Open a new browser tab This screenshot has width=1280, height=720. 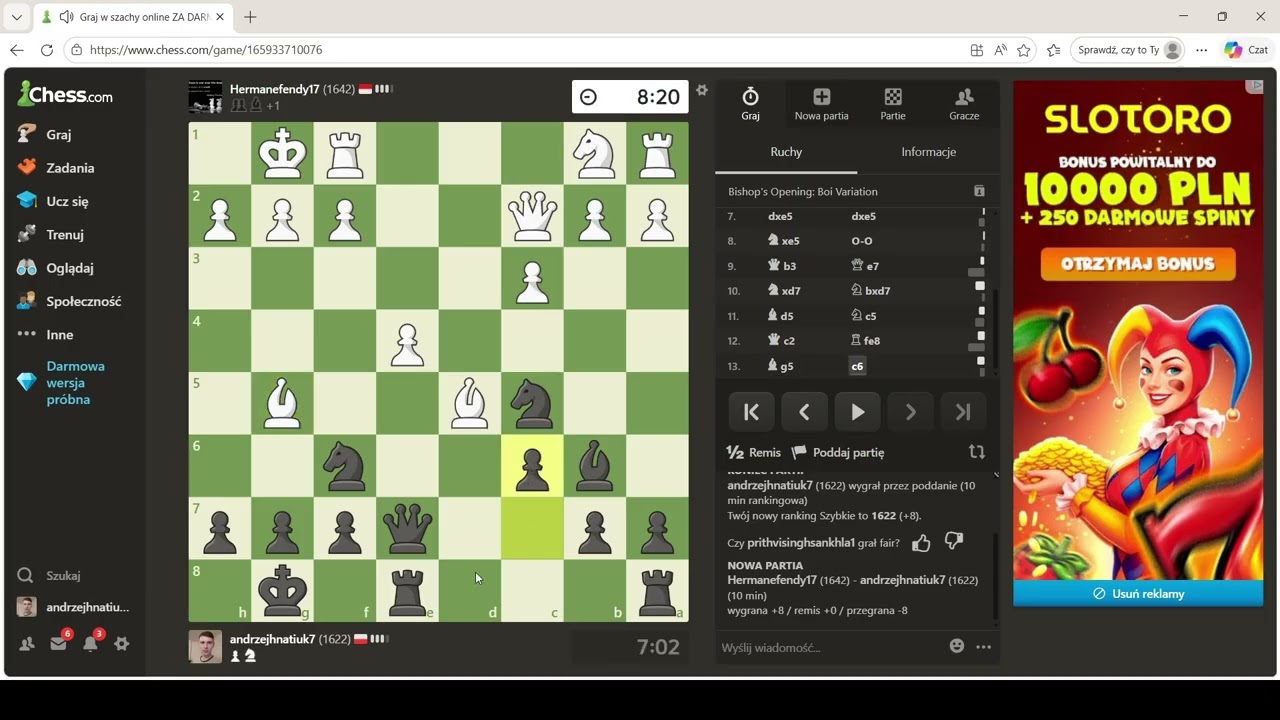tap(250, 17)
